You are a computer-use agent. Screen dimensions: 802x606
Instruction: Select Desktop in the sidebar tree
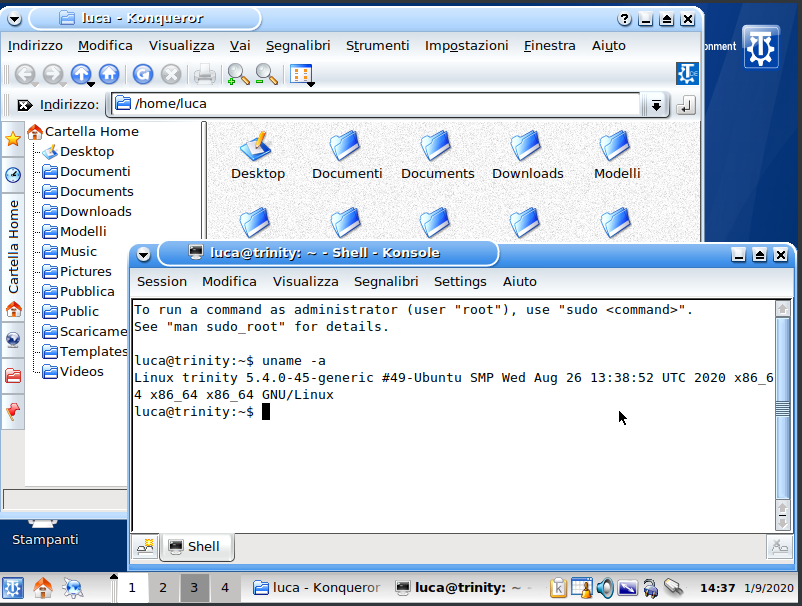point(78,151)
